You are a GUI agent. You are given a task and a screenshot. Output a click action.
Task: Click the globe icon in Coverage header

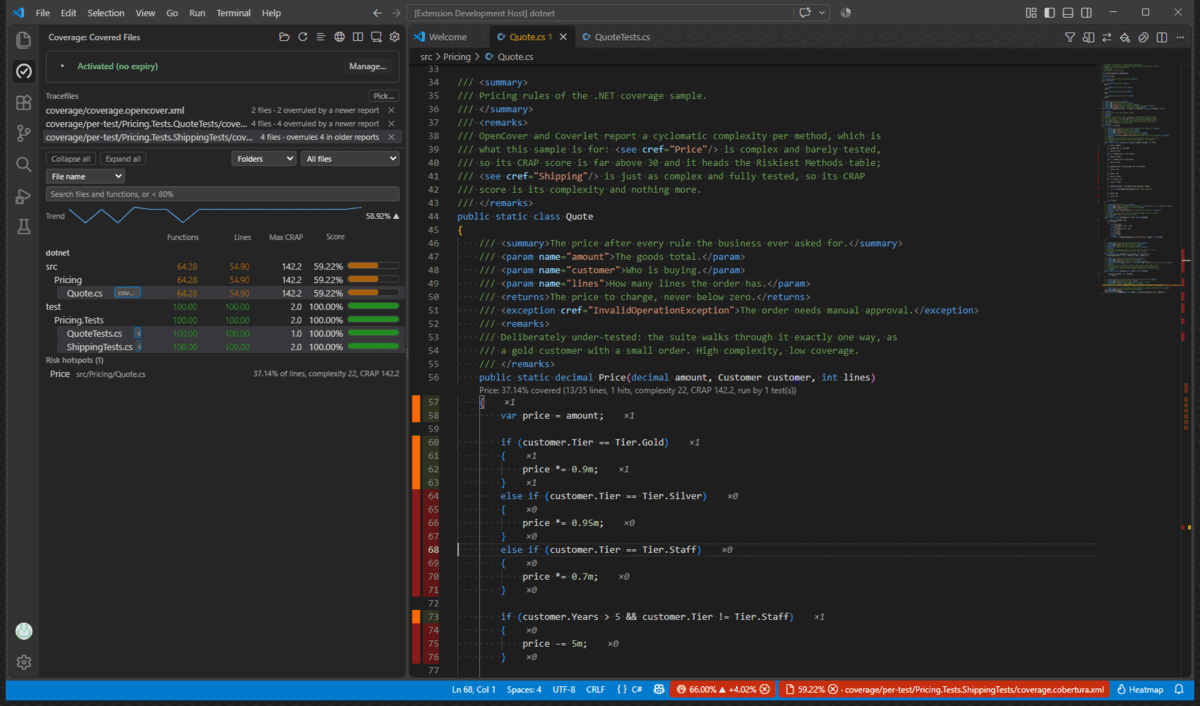point(340,37)
